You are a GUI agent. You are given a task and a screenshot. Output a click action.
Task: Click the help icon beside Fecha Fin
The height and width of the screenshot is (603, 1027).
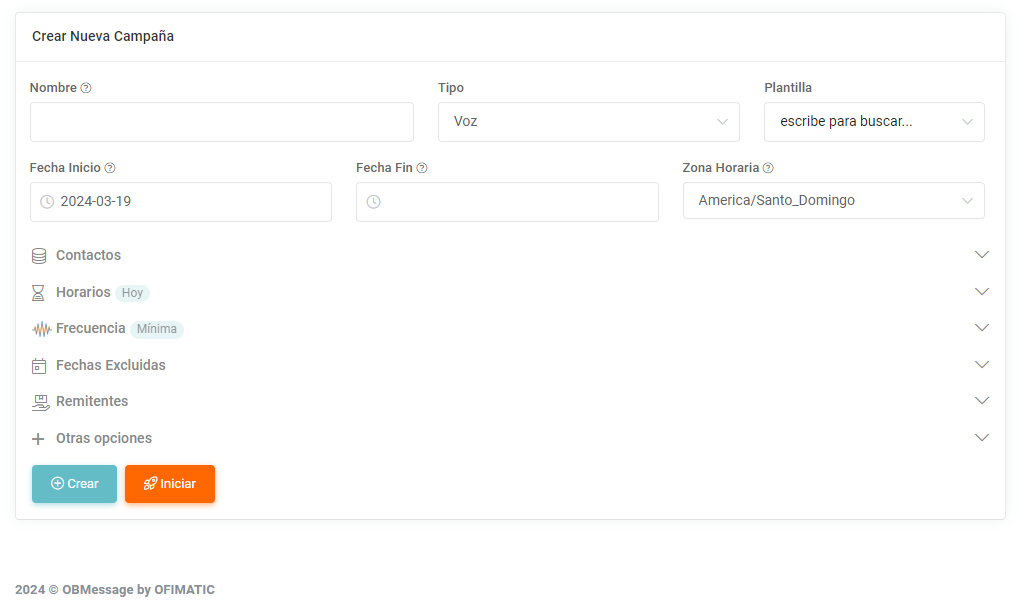422,168
